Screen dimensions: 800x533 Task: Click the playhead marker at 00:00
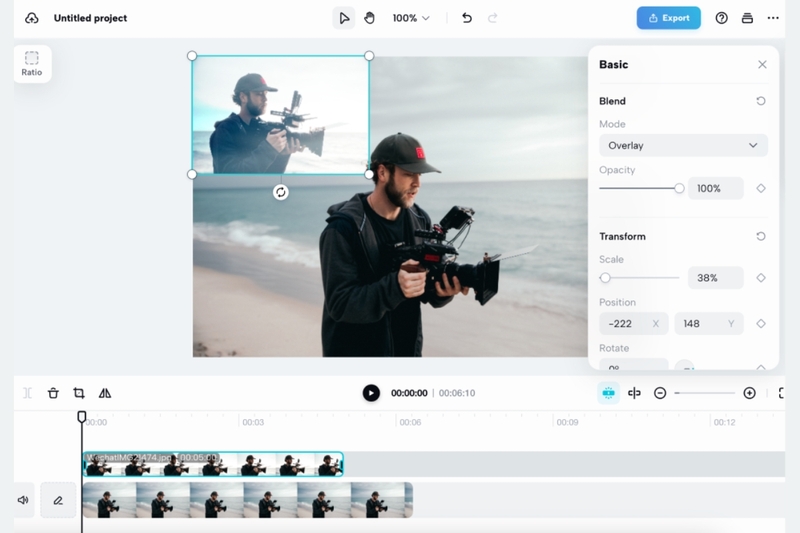click(82, 417)
